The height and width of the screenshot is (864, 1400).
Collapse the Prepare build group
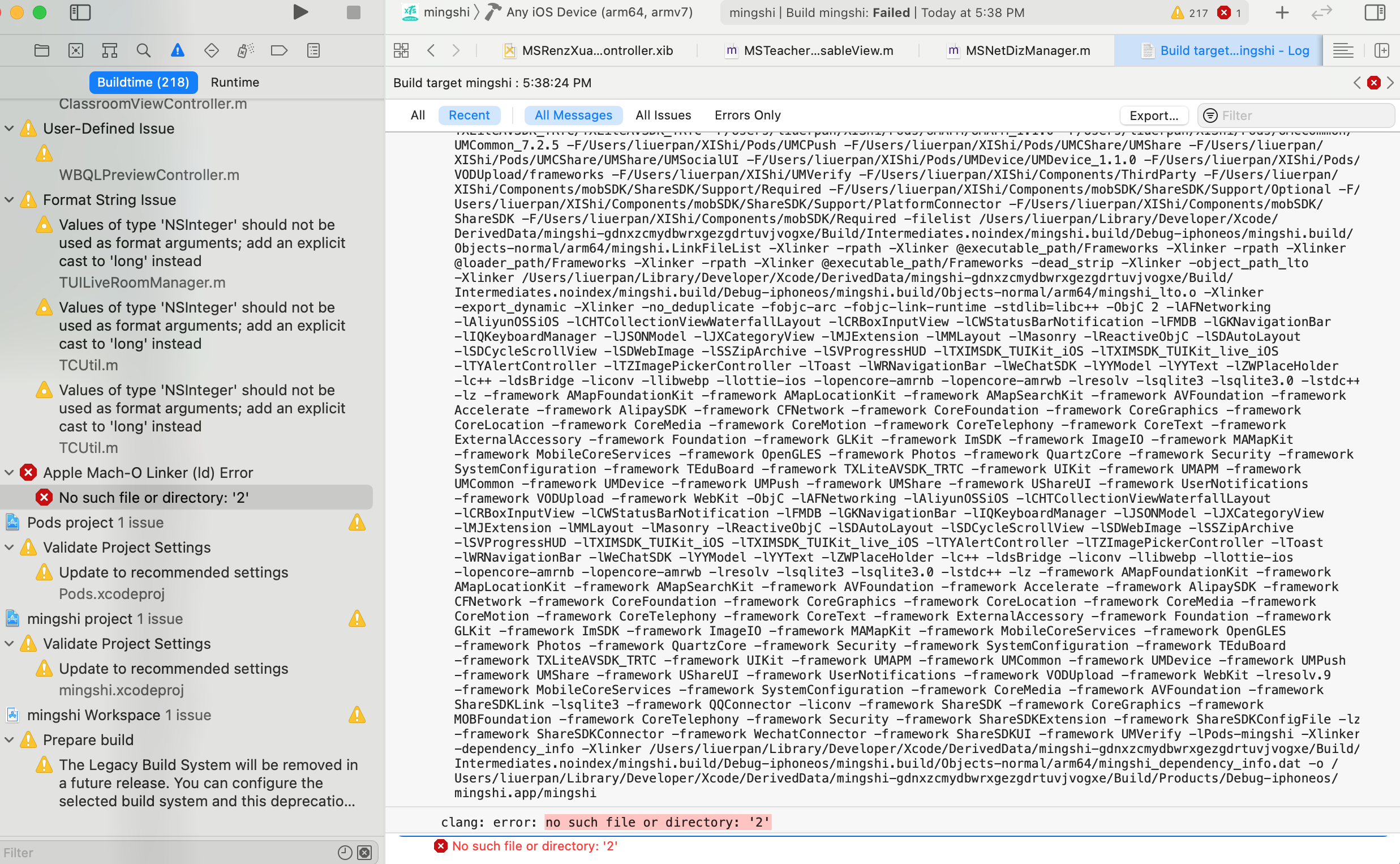coord(9,739)
